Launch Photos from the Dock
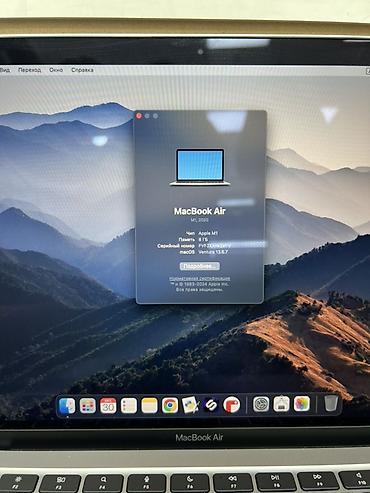The height and width of the screenshot is (493, 370). point(302,404)
